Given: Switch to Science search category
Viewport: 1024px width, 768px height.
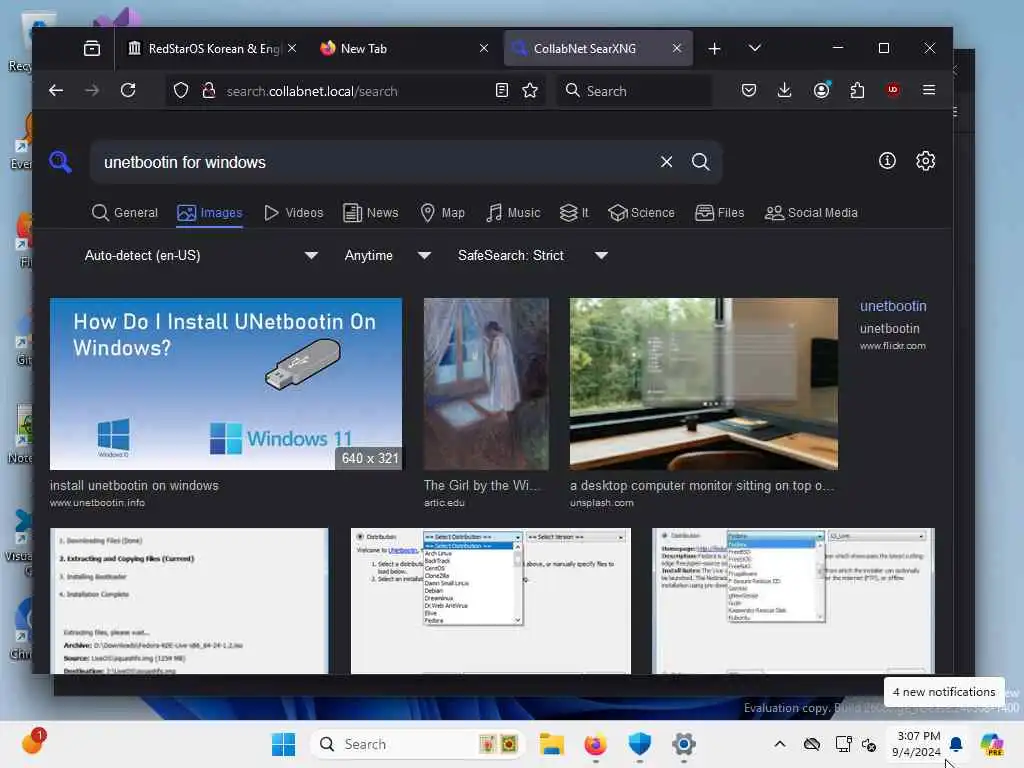Looking at the screenshot, I should 641,213.
